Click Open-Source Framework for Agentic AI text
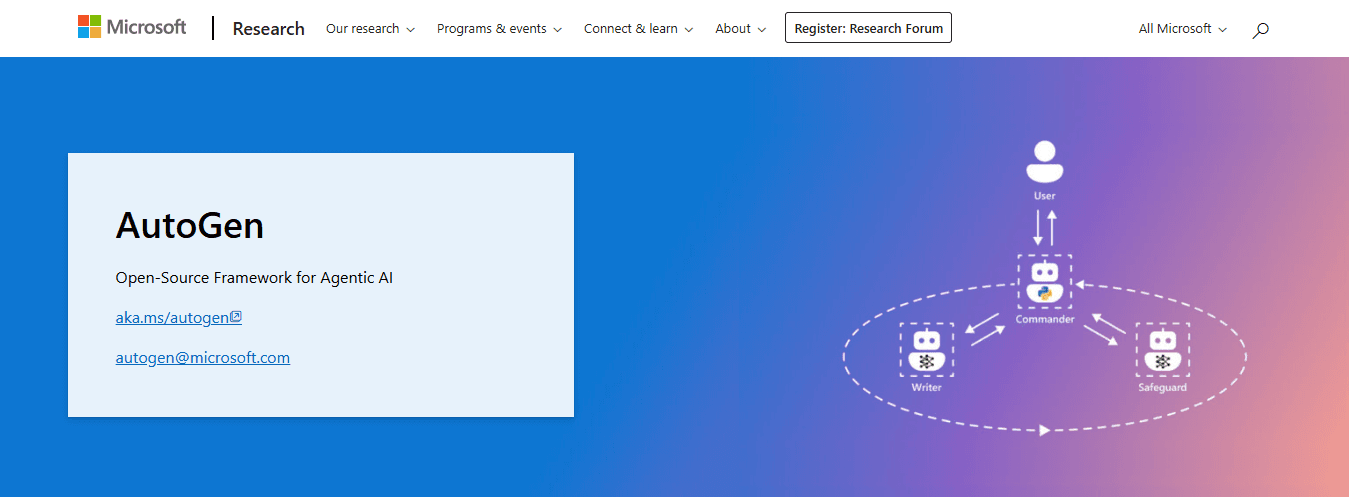The image size is (1349, 497). click(x=254, y=277)
